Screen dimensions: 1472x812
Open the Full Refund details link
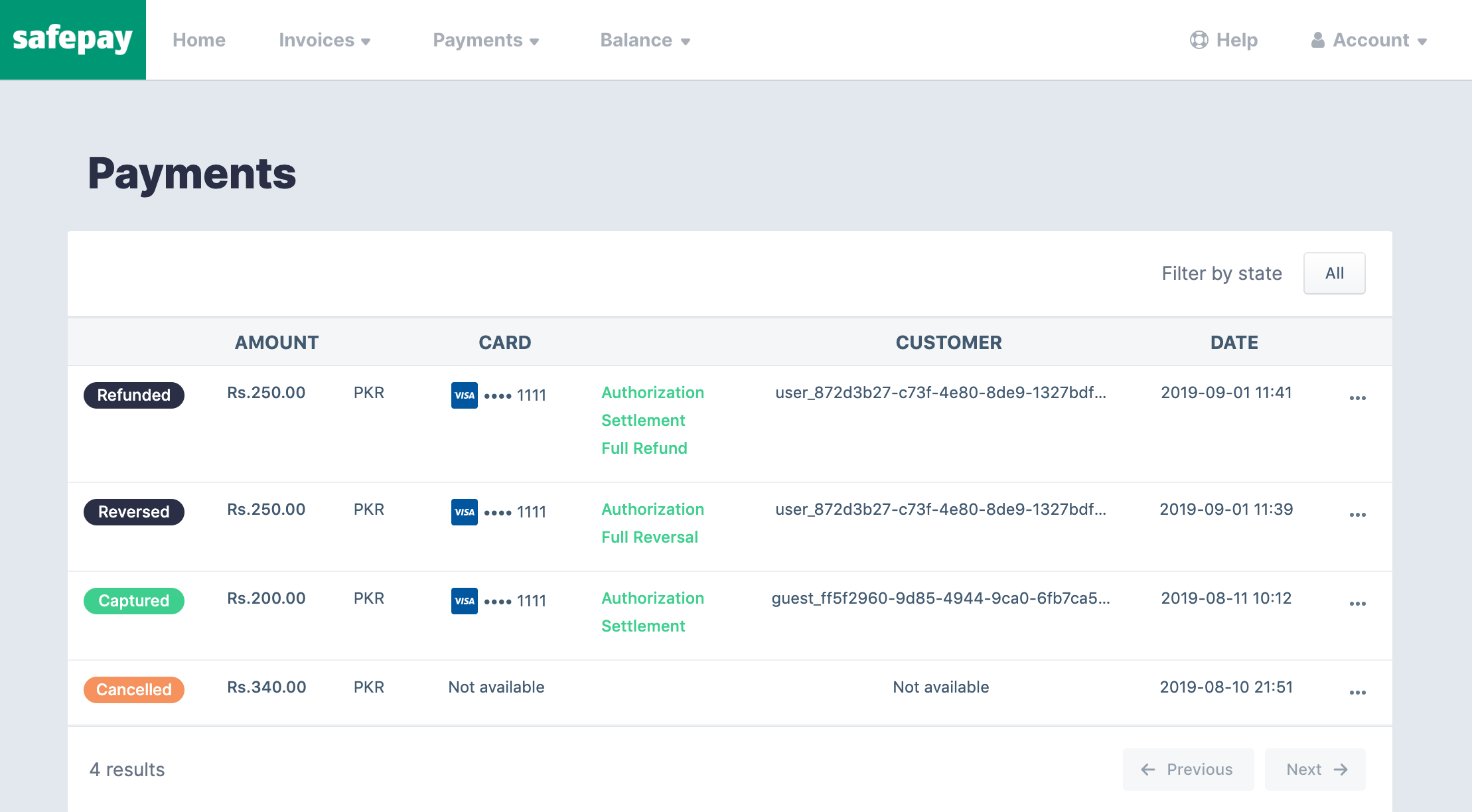coord(644,448)
